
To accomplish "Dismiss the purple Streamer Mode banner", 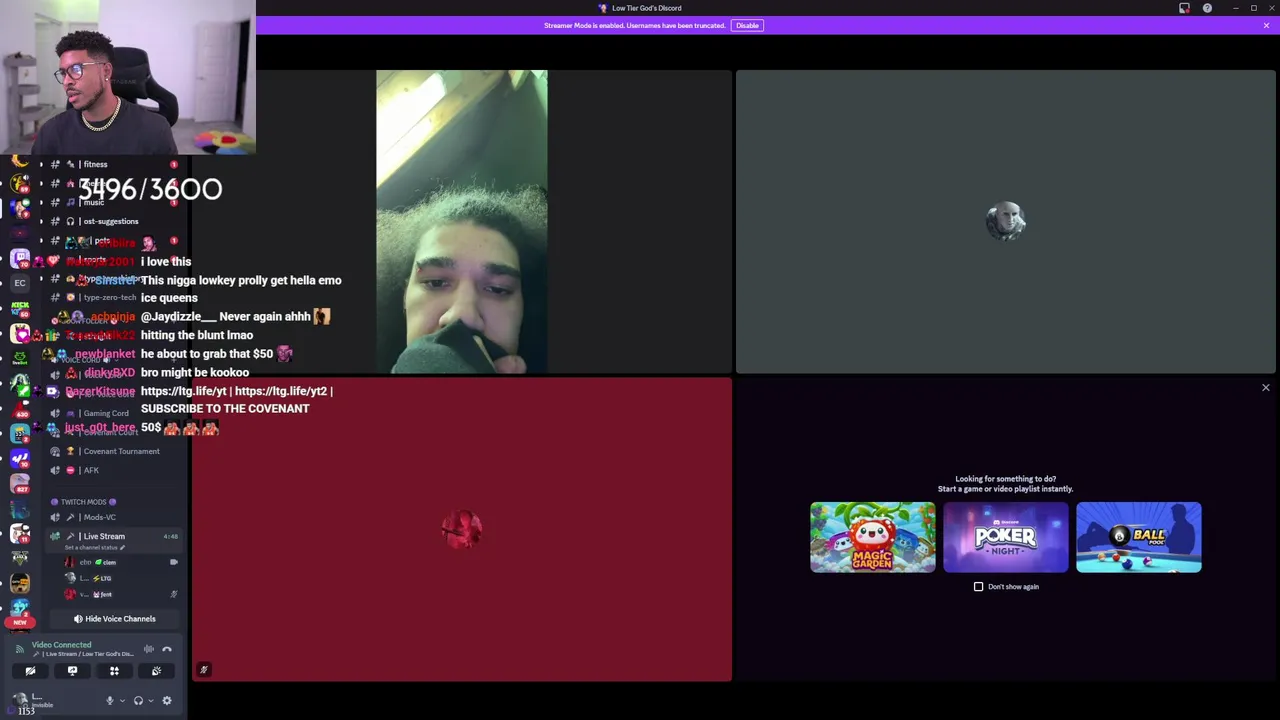I will point(1266,25).
